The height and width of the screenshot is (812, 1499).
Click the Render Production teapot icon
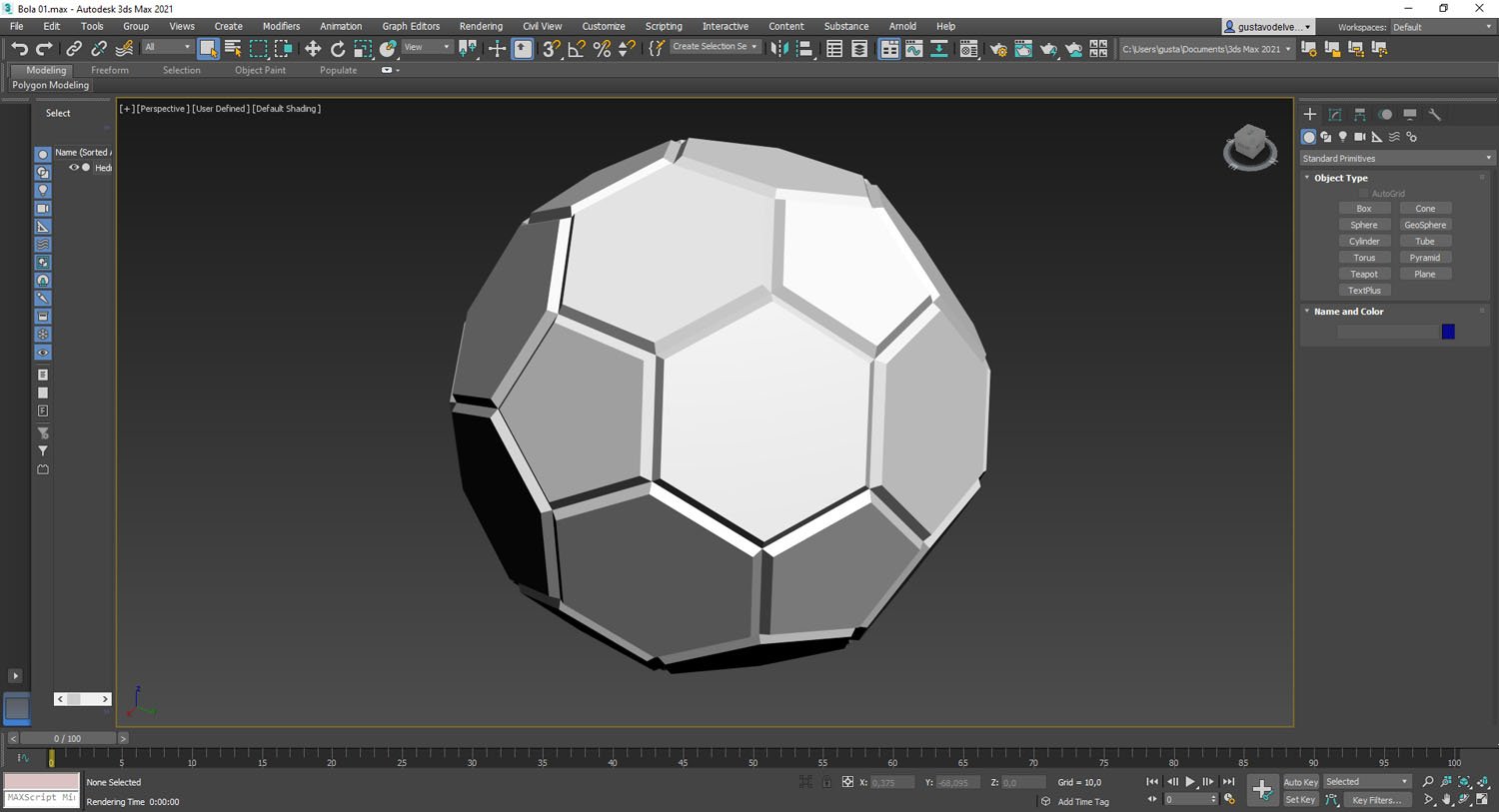(1048, 48)
